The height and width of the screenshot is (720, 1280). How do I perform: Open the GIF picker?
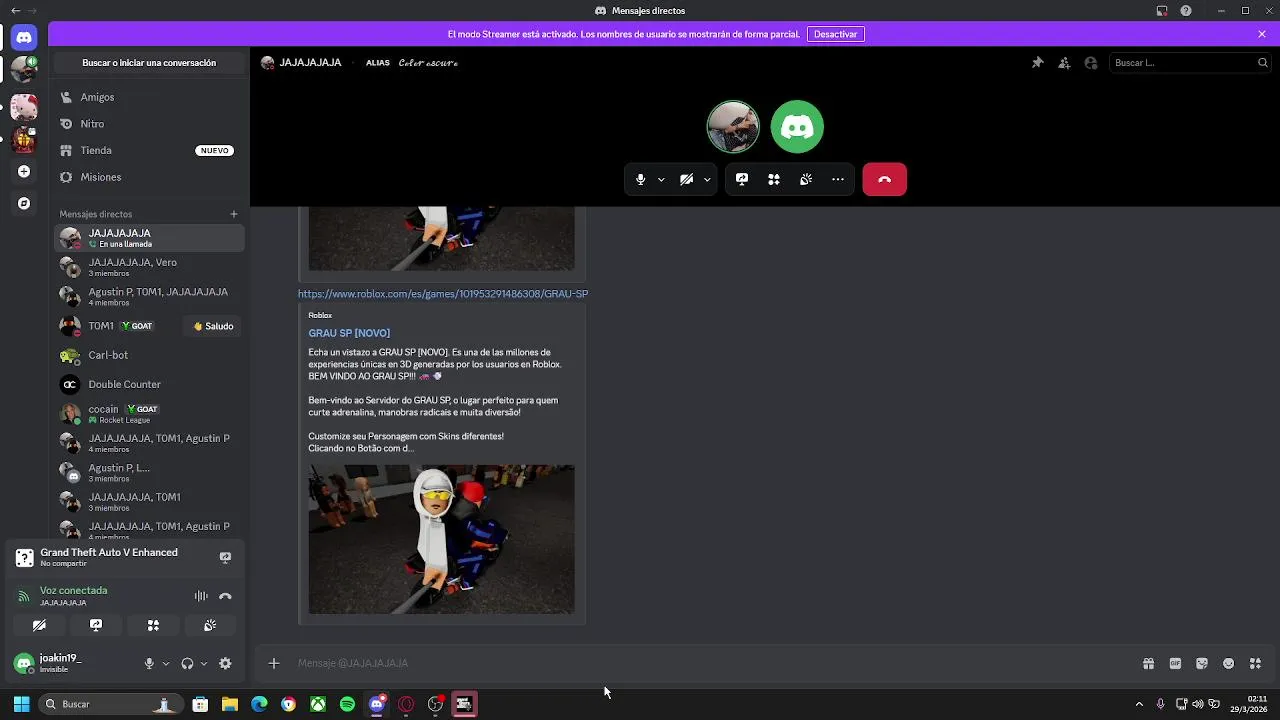coord(1175,663)
